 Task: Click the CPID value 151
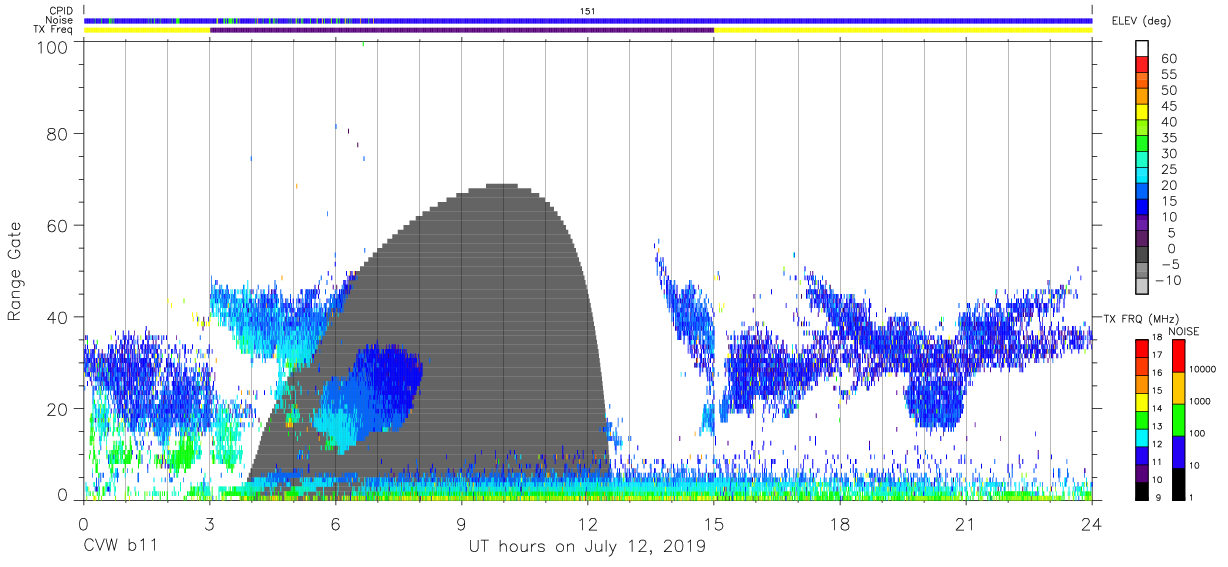(588, 11)
